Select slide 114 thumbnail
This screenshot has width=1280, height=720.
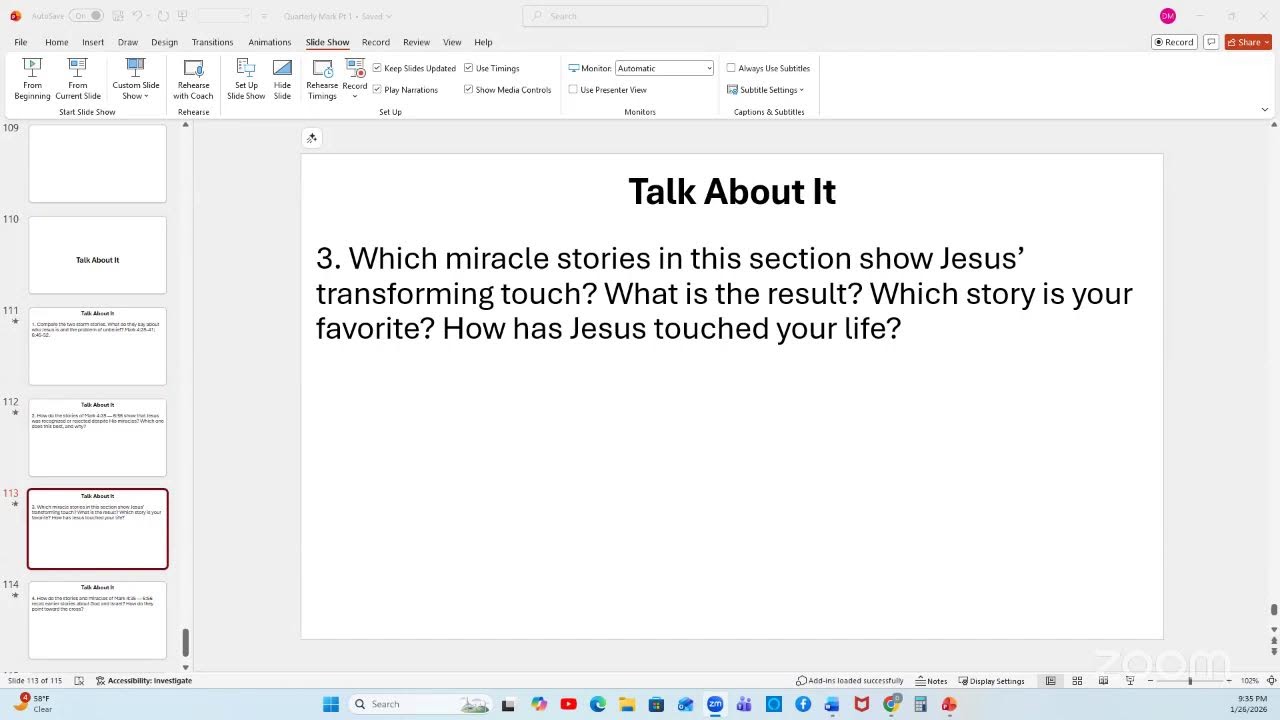[x=97, y=620]
